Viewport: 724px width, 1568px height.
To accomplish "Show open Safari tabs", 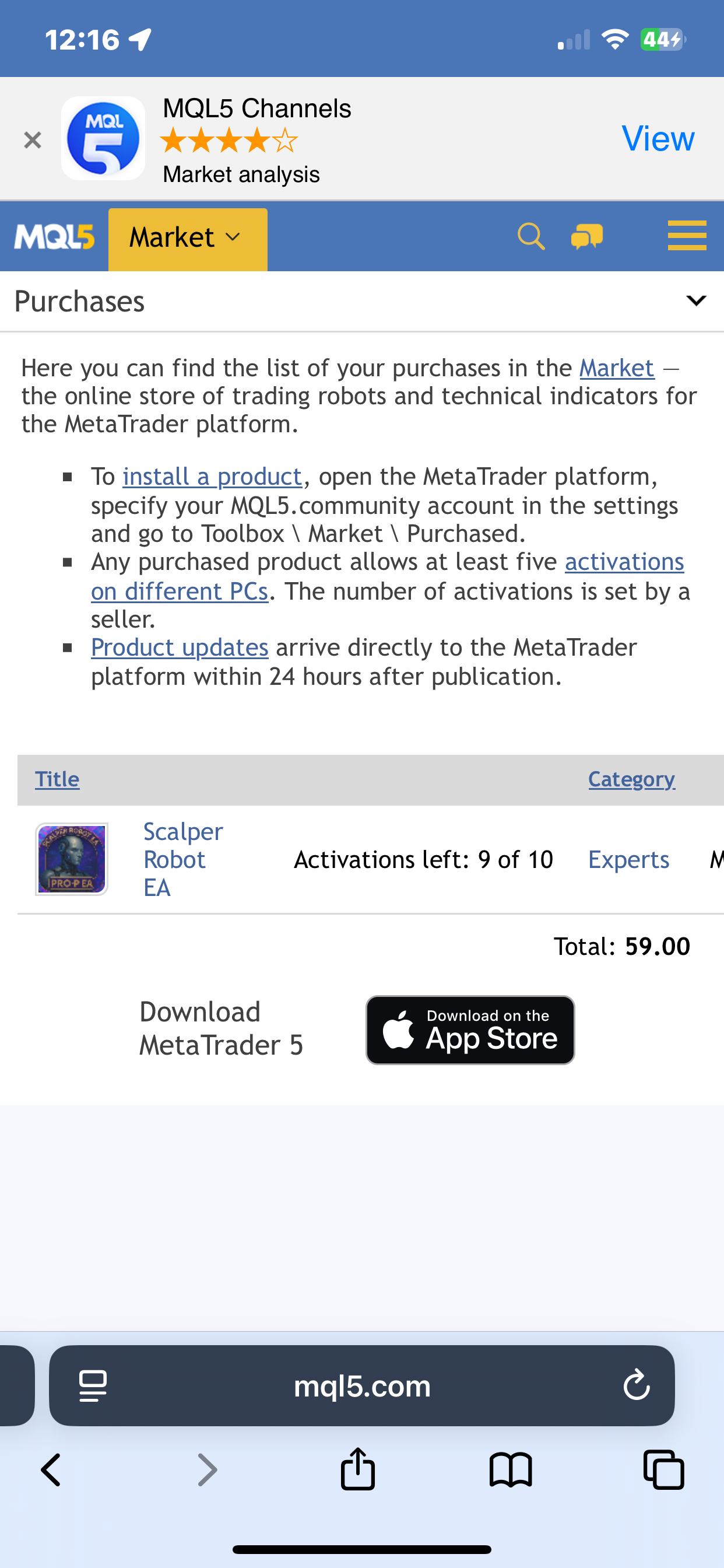I will [x=664, y=1470].
